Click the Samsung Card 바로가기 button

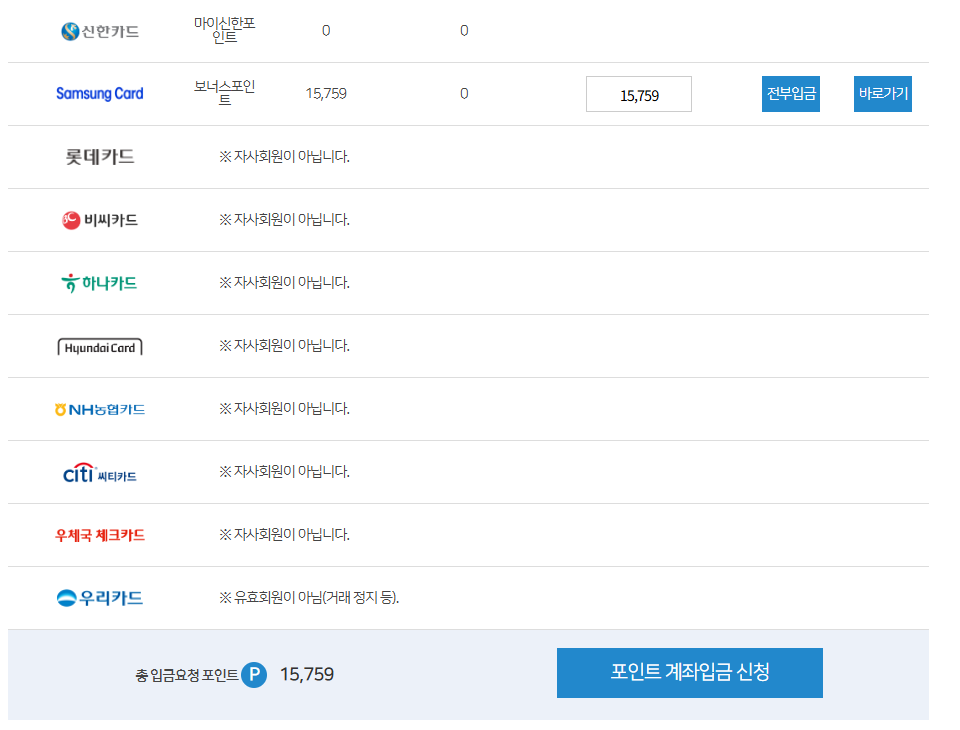[882, 94]
